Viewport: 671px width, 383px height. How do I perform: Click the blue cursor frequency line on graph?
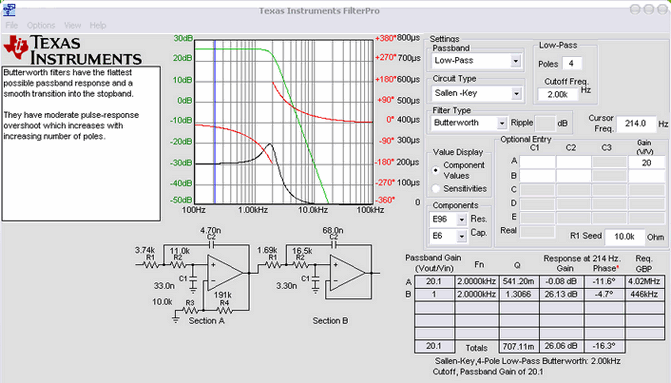click(215, 122)
